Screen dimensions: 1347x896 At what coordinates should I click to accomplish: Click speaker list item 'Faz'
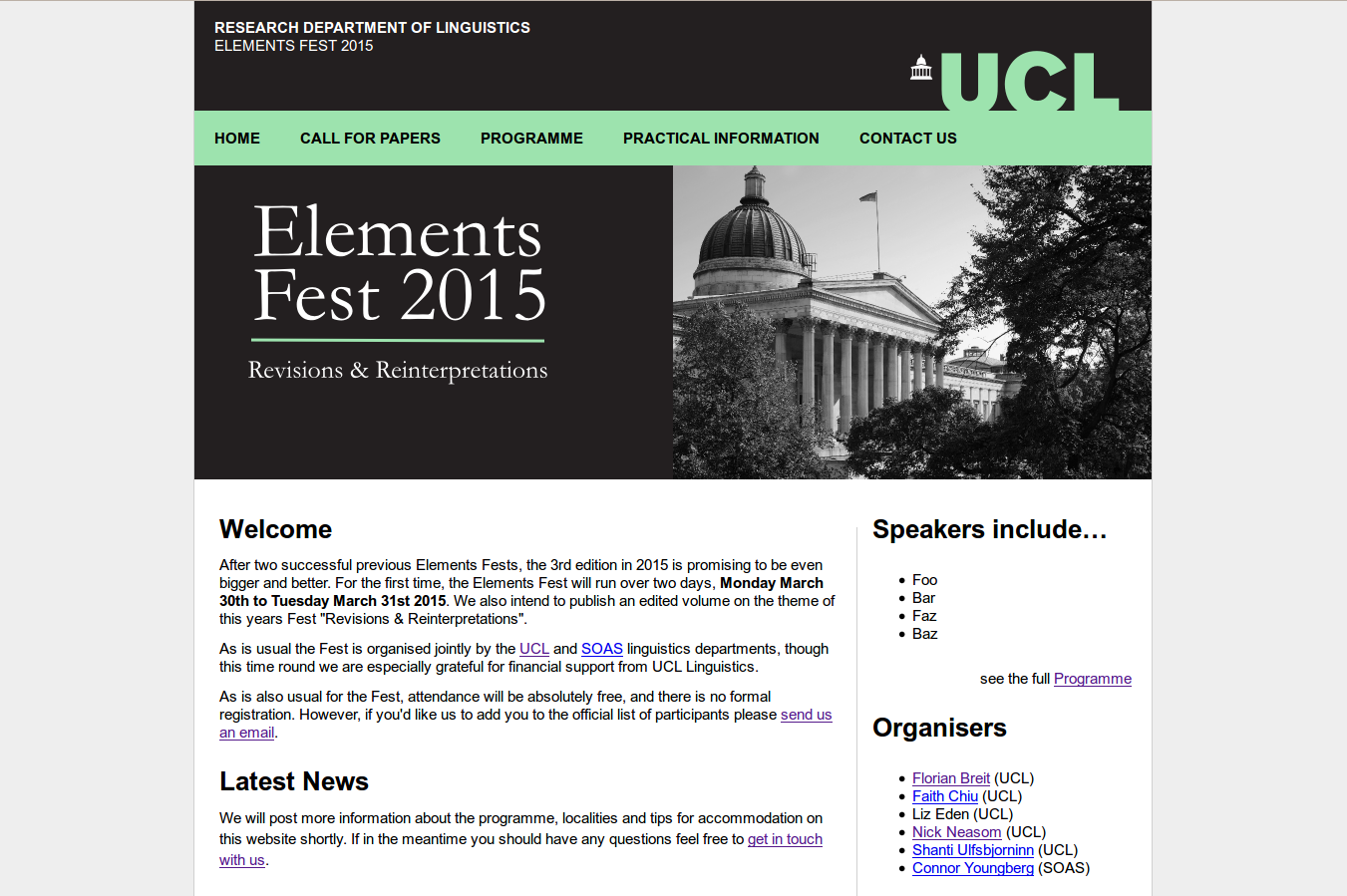click(x=924, y=616)
